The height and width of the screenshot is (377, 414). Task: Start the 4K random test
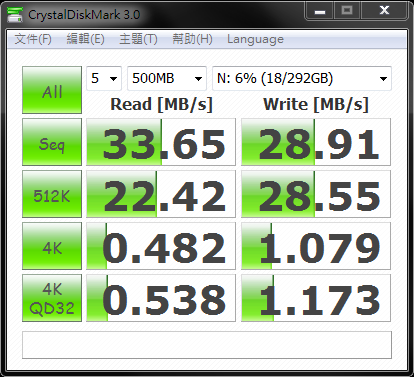point(52,246)
